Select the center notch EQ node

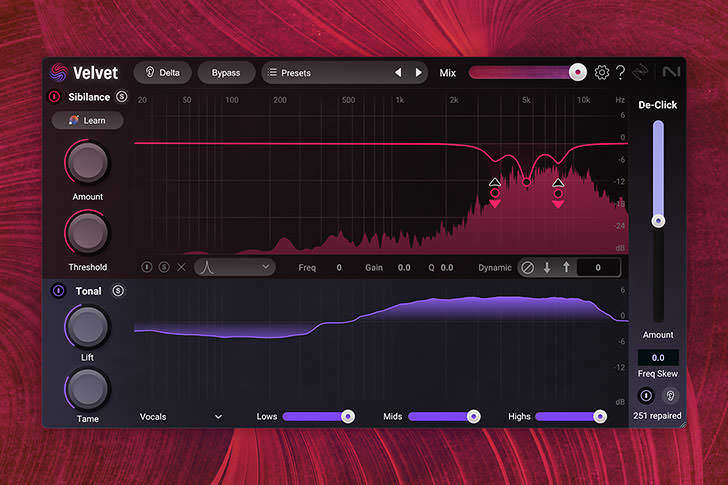click(x=526, y=182)
